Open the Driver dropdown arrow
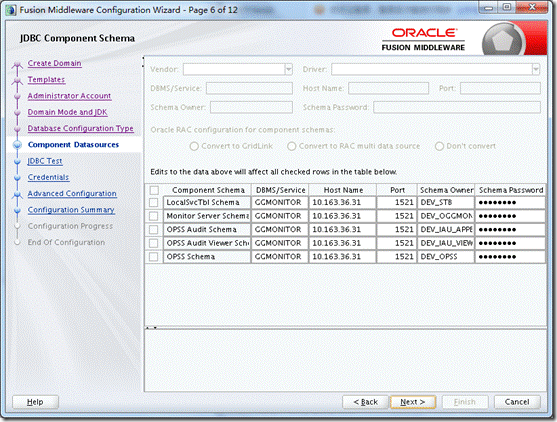The height and width of the screenshot is (422, 557). pos(536,69)
